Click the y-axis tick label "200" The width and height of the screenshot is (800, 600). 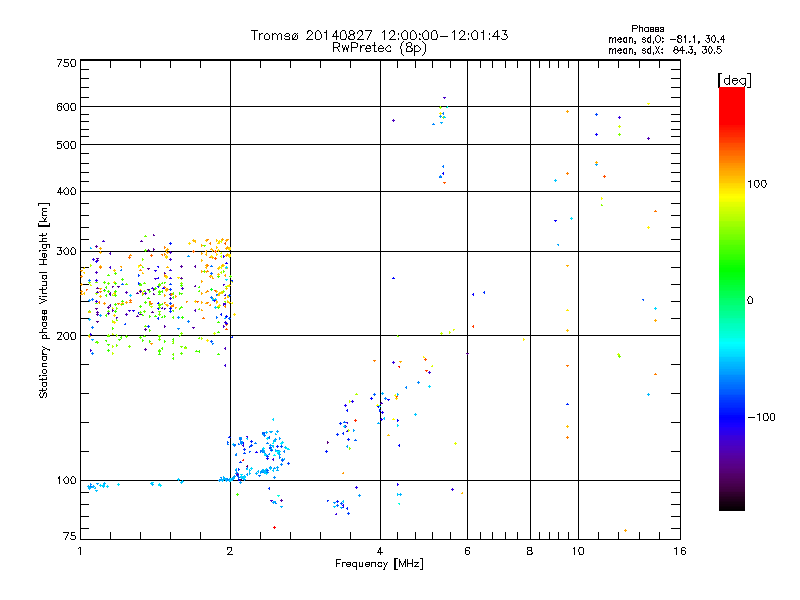[x=66, y=336]
